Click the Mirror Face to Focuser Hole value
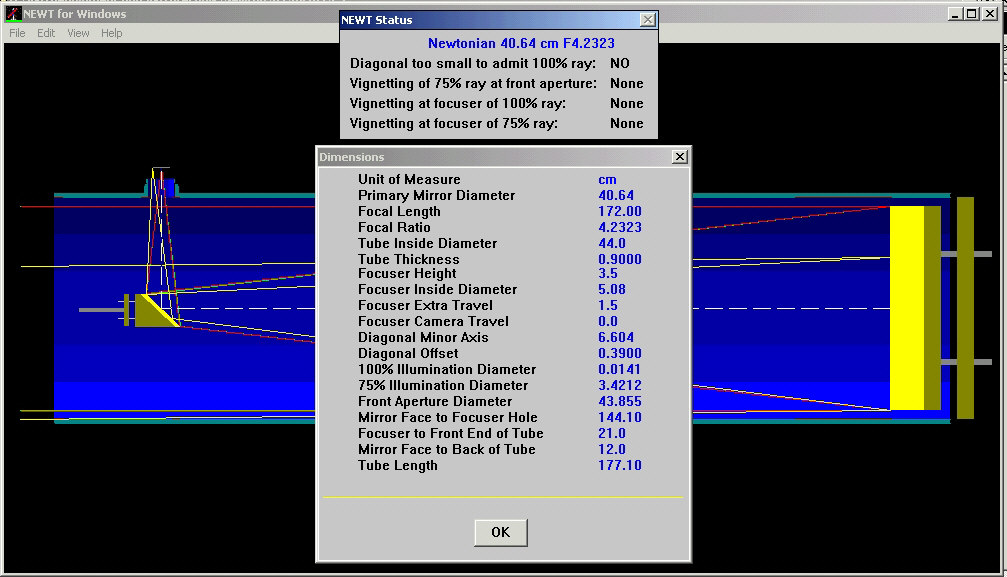 click(620, 418)
